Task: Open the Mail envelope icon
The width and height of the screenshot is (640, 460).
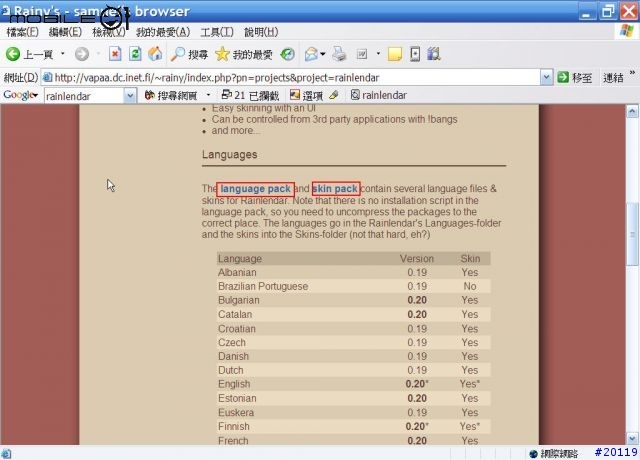Action: [311, 54]
